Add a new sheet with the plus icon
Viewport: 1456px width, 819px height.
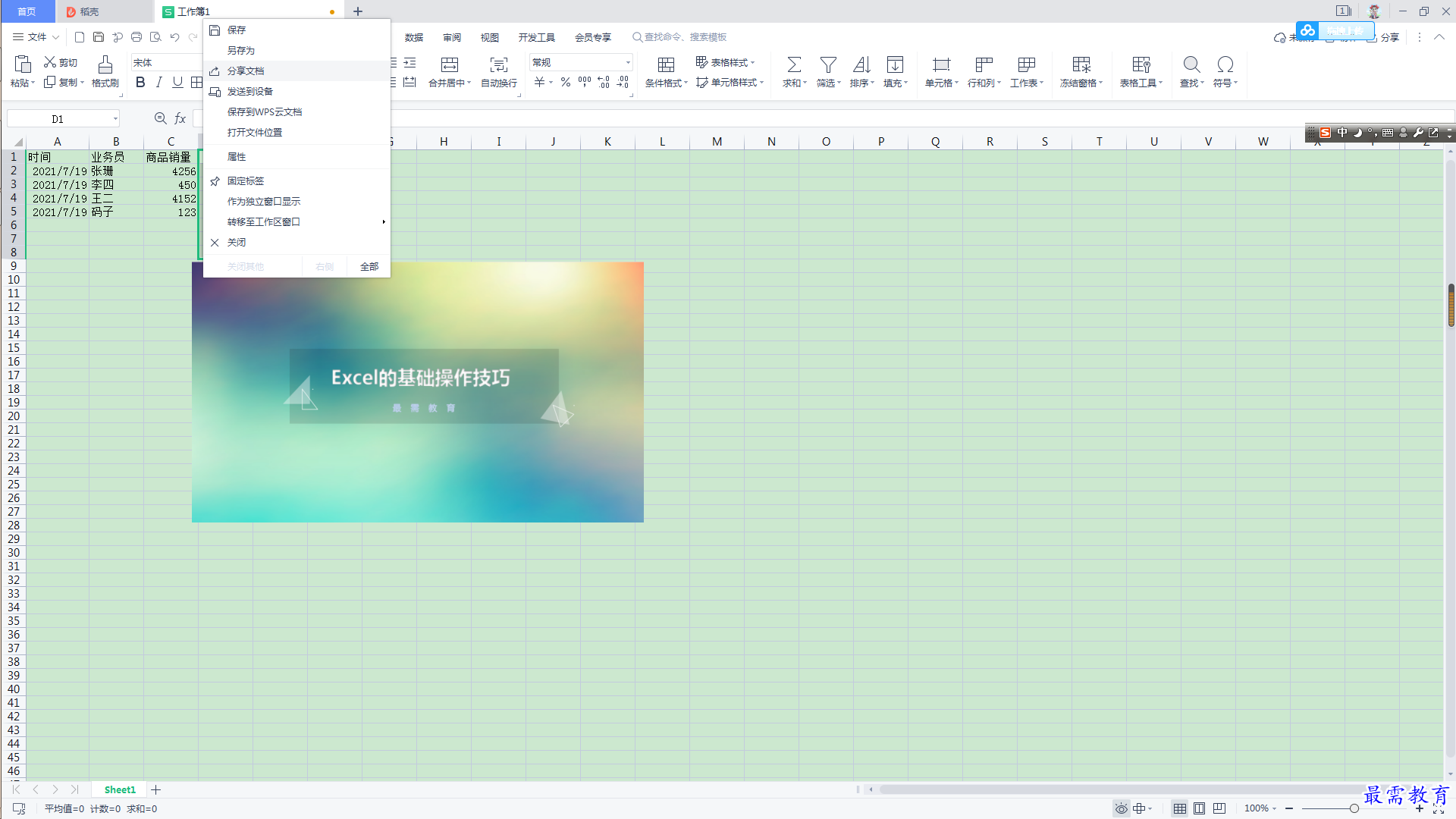(x=156, y=789)
